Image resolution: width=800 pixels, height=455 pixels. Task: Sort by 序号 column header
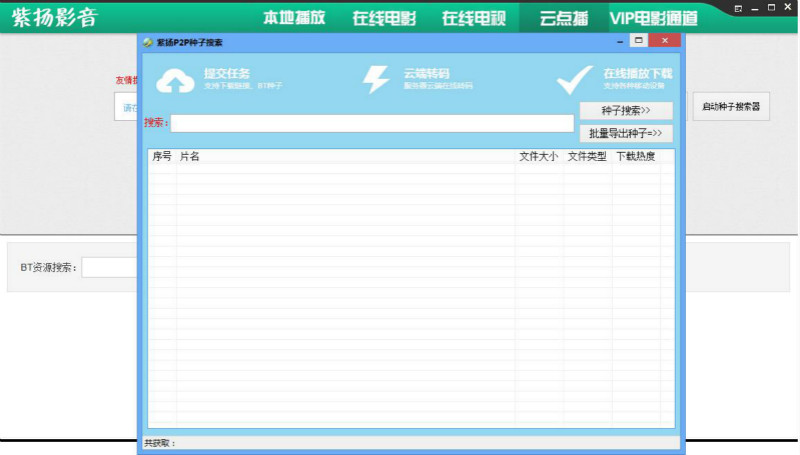162,156
